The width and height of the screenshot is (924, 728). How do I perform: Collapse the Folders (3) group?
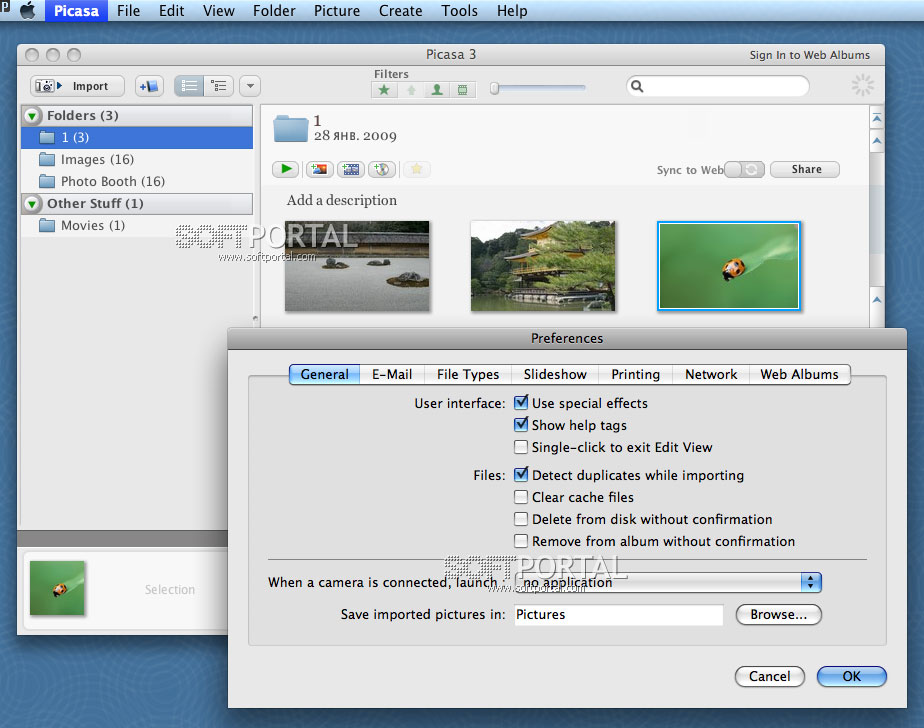pyautogui.click(x=32, y=116)
